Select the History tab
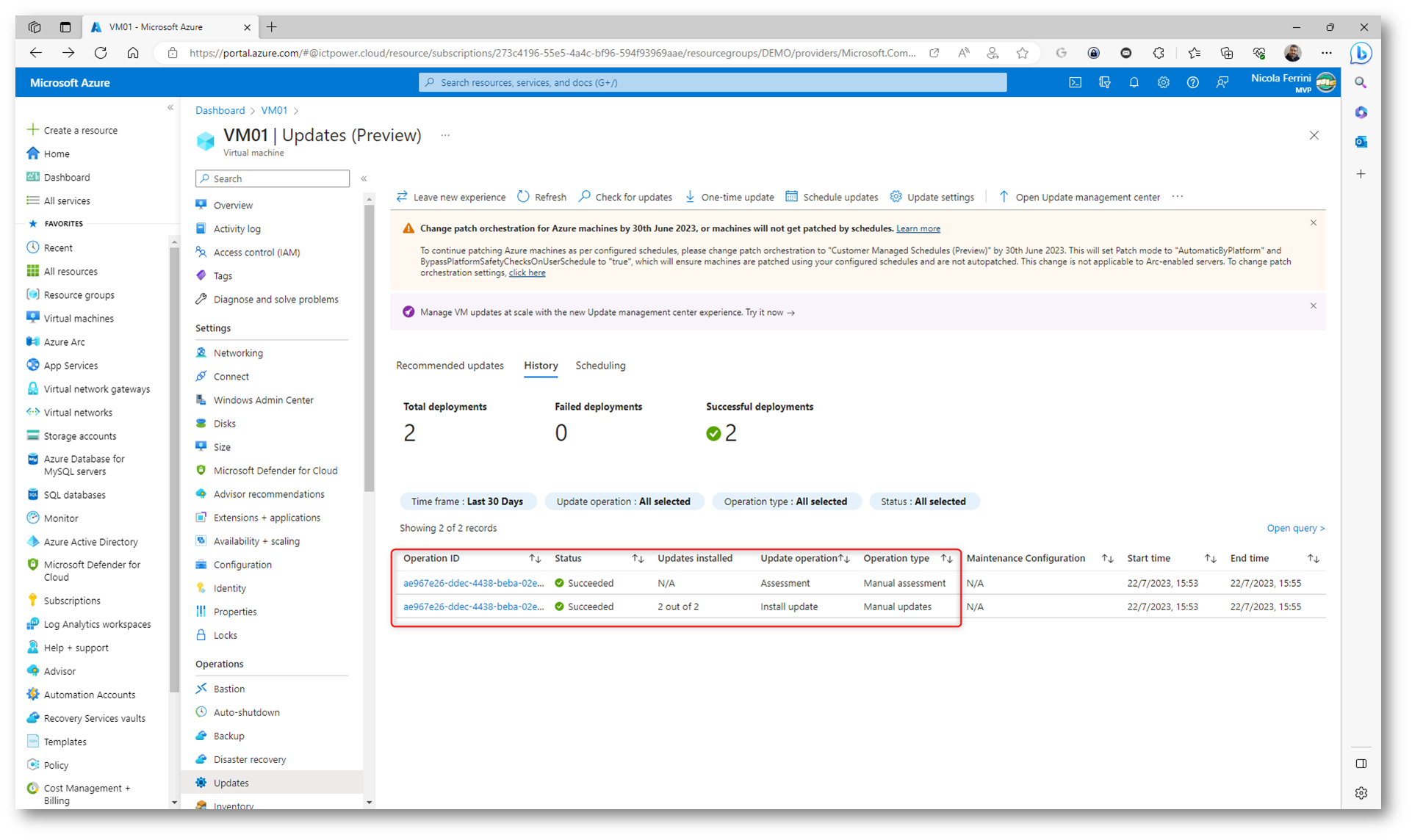 (541, 366)
